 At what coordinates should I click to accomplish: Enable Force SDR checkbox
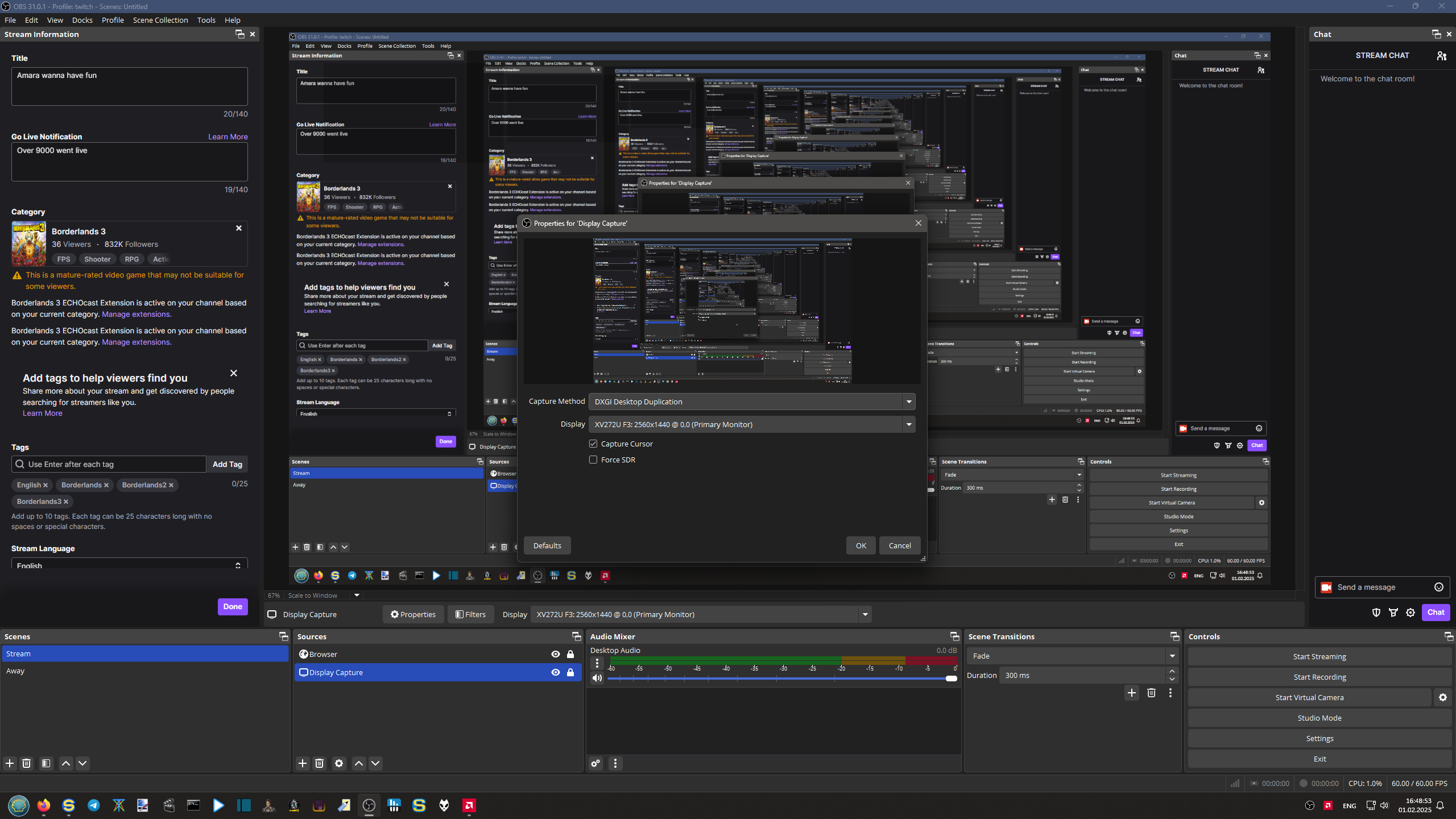(593, 460)
